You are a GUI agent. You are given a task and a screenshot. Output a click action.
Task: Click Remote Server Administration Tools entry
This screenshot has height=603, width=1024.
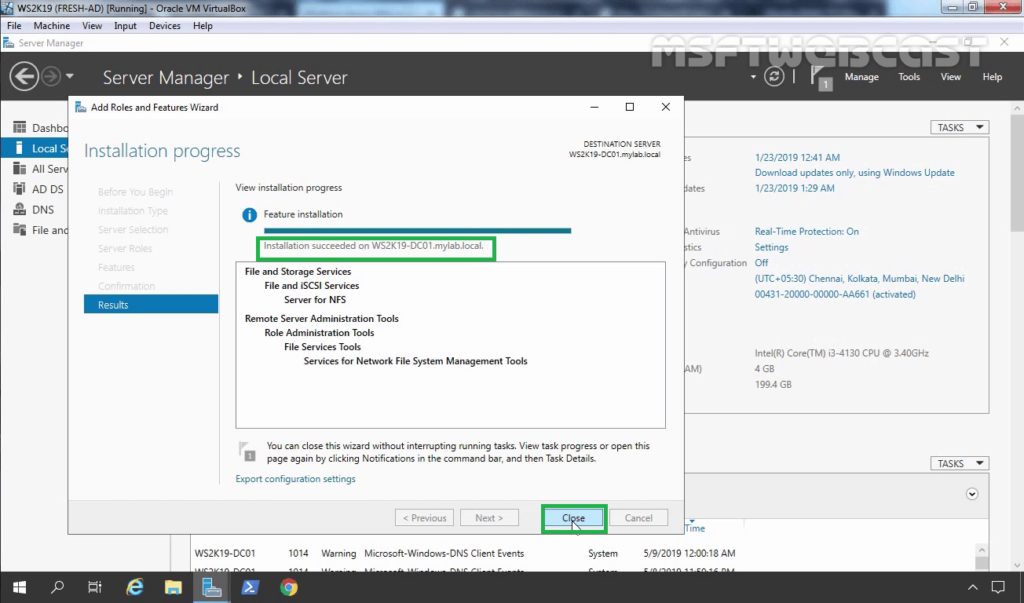tap(321, 319)
